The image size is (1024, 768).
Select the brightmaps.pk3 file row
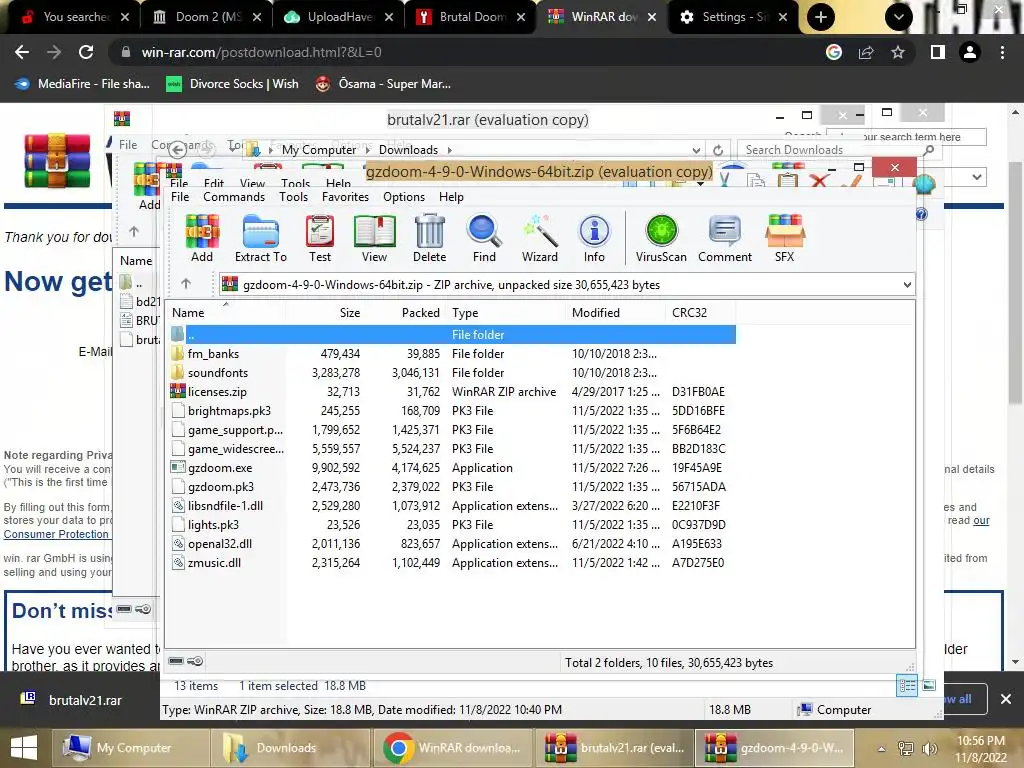tap(452, 410)
